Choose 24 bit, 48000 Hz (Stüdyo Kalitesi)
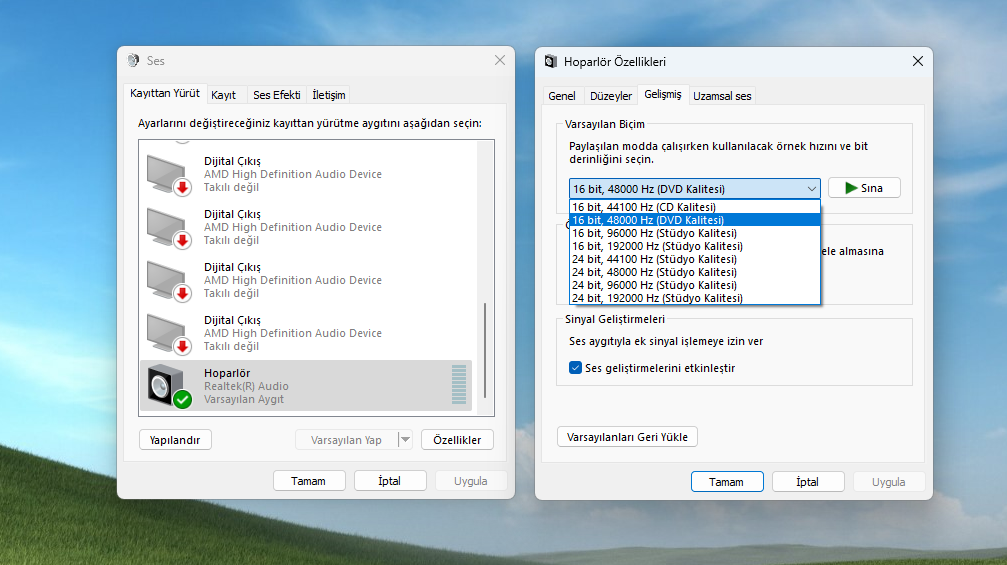1007x565 pixels. pos(694,272)
